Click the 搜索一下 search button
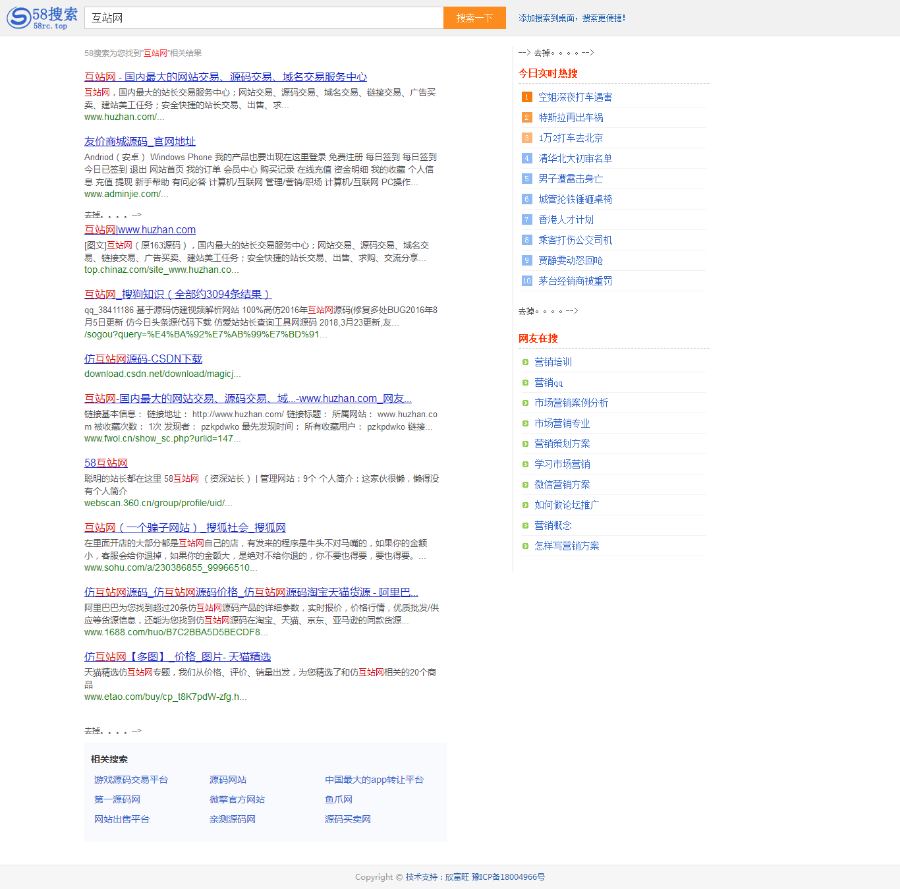Screen dimensions: 900x889 [x=474, y=18]
